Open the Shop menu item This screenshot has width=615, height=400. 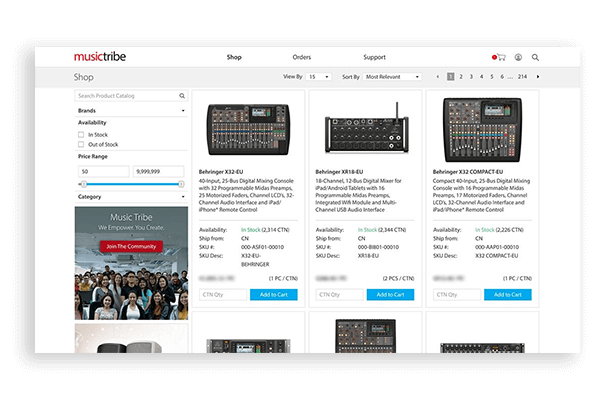(x=234, y=57)
